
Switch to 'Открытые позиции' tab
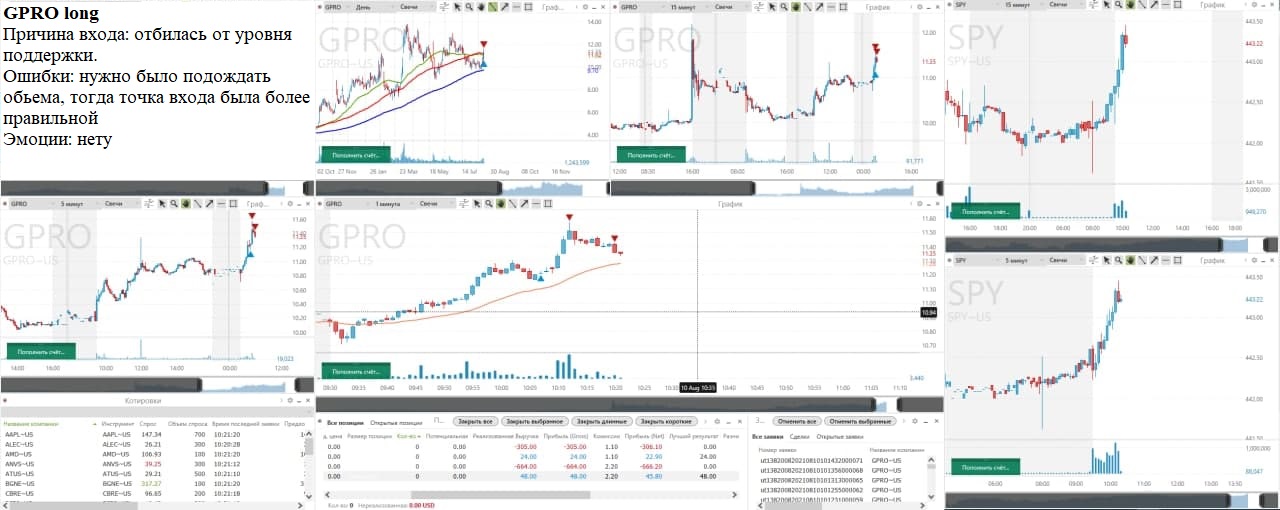pyautogui.click(x=396, y=421)
